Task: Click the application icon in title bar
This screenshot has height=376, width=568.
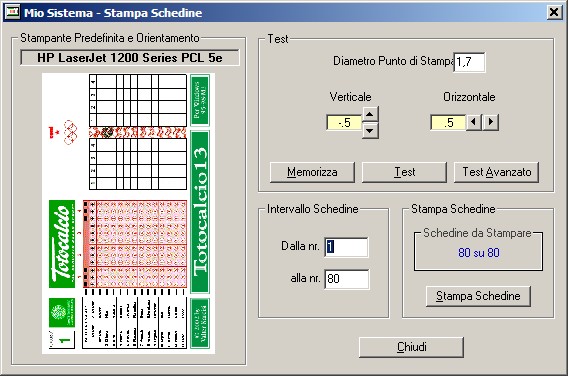Action: click(x=12, y=12)
